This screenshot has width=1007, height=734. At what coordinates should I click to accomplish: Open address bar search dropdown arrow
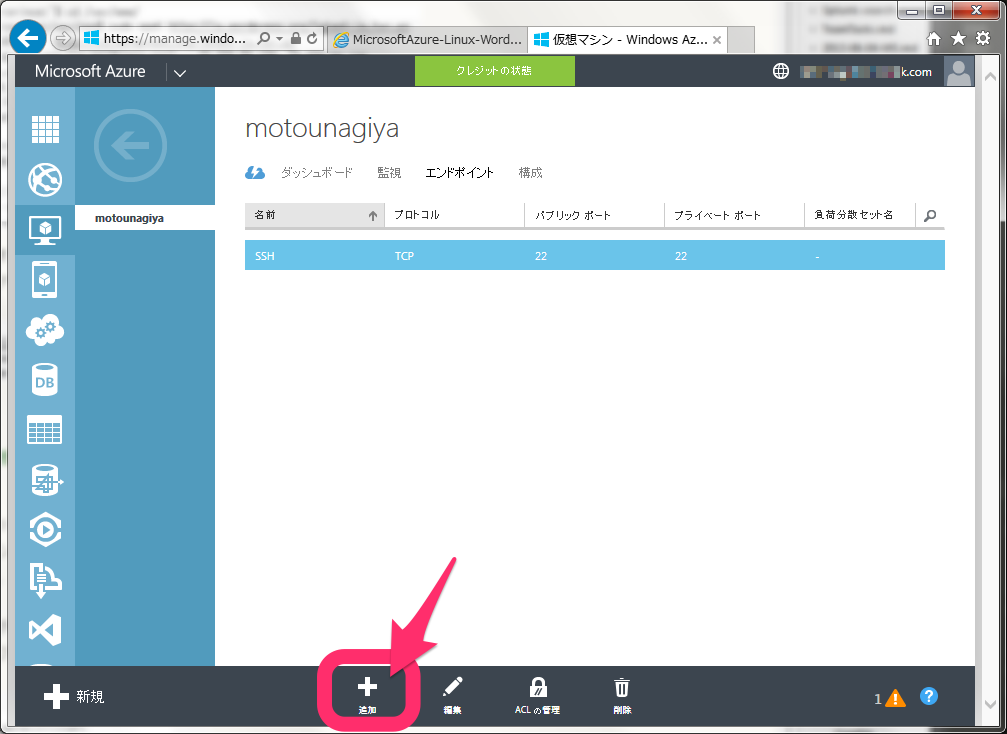(279, 39)
